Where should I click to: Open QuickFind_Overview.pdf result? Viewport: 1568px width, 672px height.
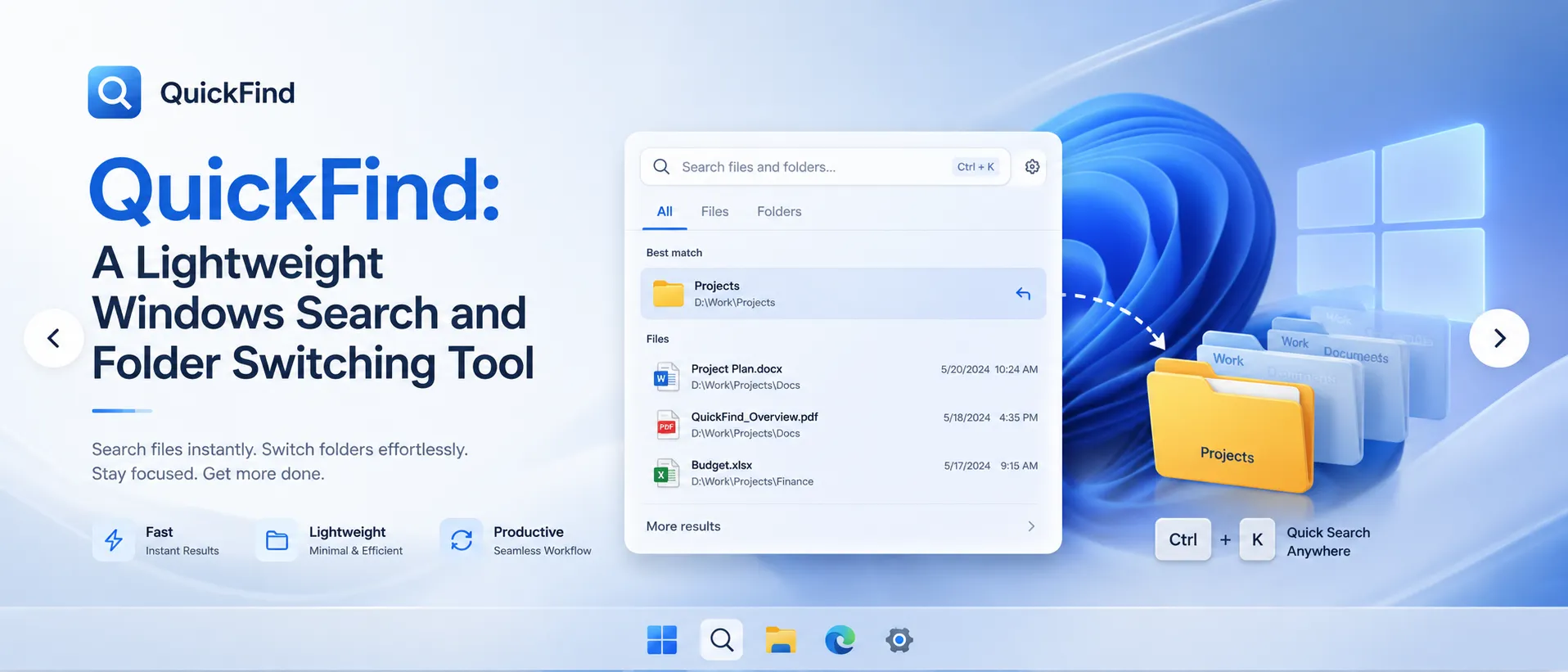[843, 425]
